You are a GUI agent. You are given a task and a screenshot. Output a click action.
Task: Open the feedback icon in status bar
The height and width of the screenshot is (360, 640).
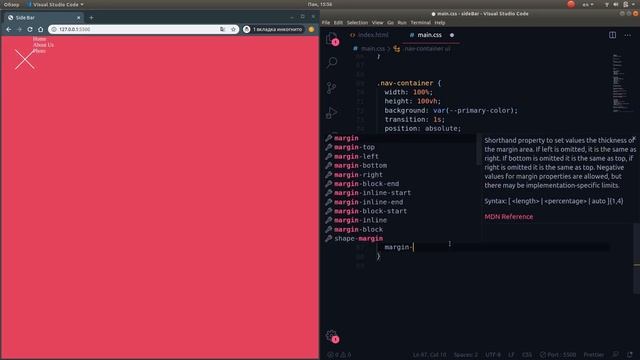click(616, 355)
